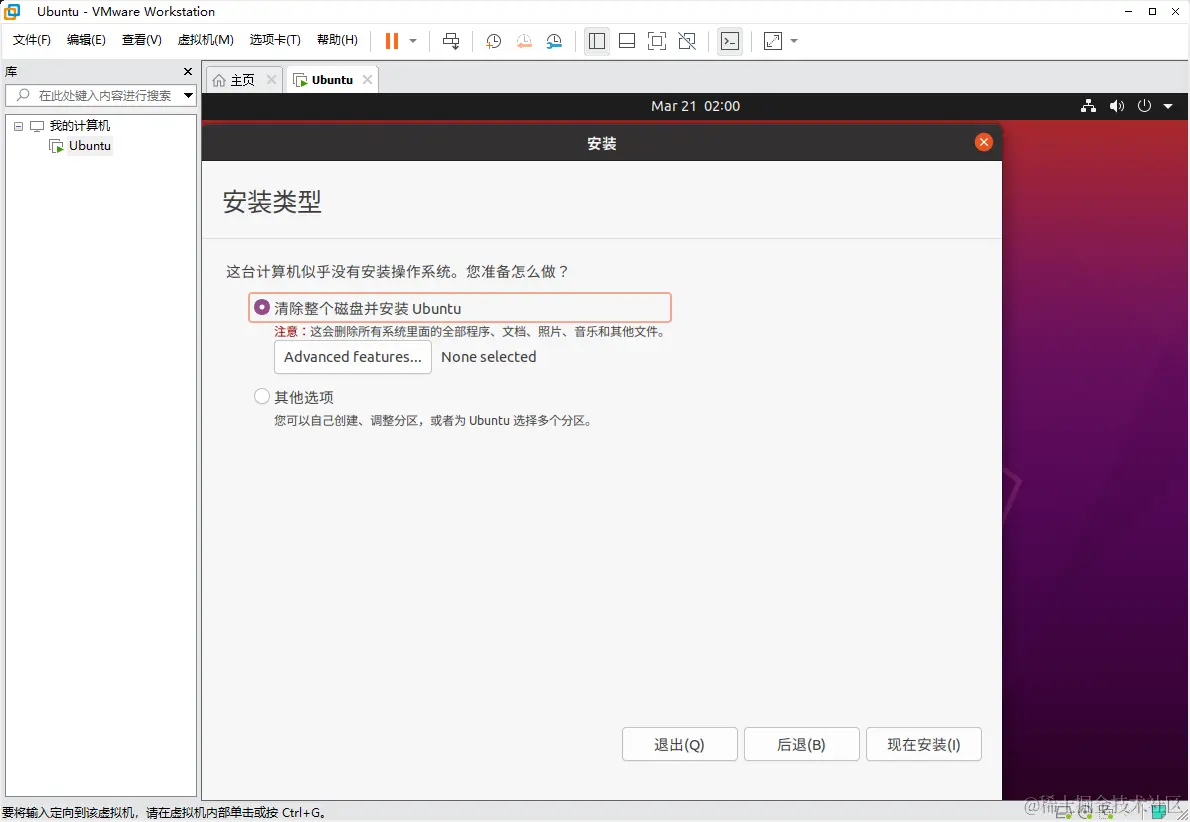Click the 现在安装(I) button

[924, 745]
